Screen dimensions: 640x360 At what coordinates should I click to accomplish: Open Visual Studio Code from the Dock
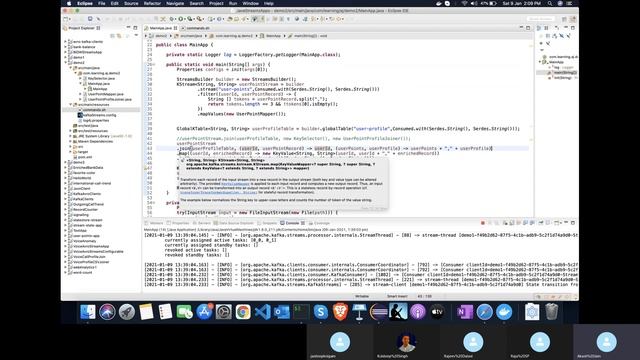click(x=262, y=312)
